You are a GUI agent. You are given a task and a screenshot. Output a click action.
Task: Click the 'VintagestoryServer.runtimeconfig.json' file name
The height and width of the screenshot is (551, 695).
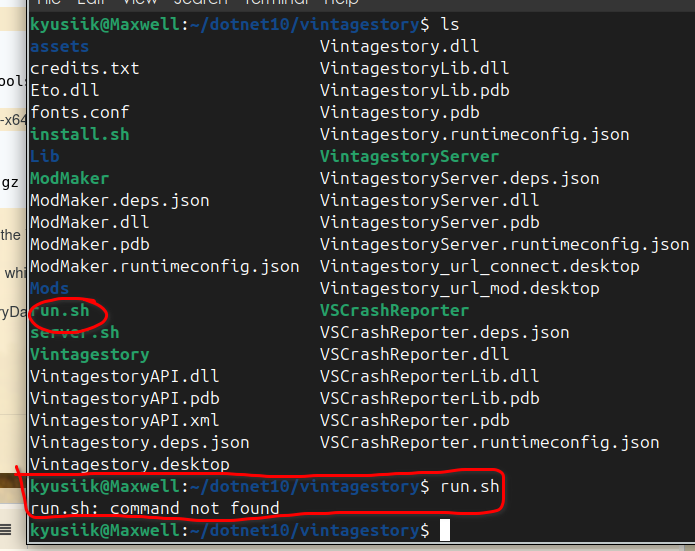pyautogui.click(x=504, y=244)
